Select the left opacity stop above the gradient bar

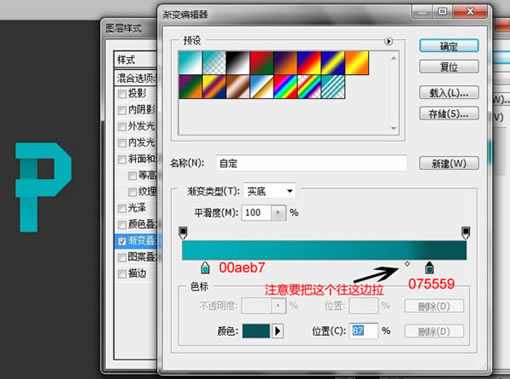183,233
